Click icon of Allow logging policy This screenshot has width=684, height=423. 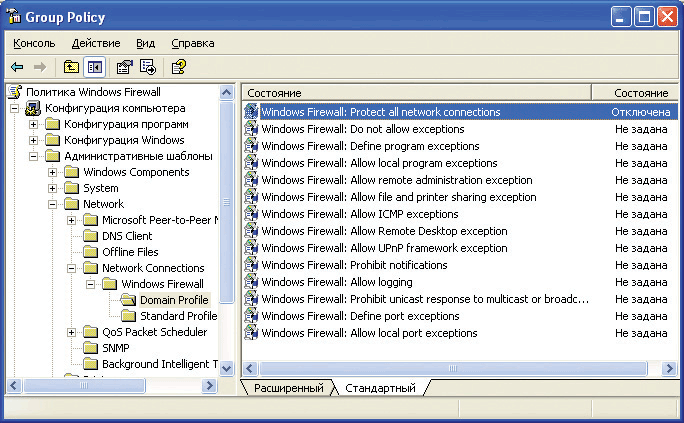tap(251, 282)
